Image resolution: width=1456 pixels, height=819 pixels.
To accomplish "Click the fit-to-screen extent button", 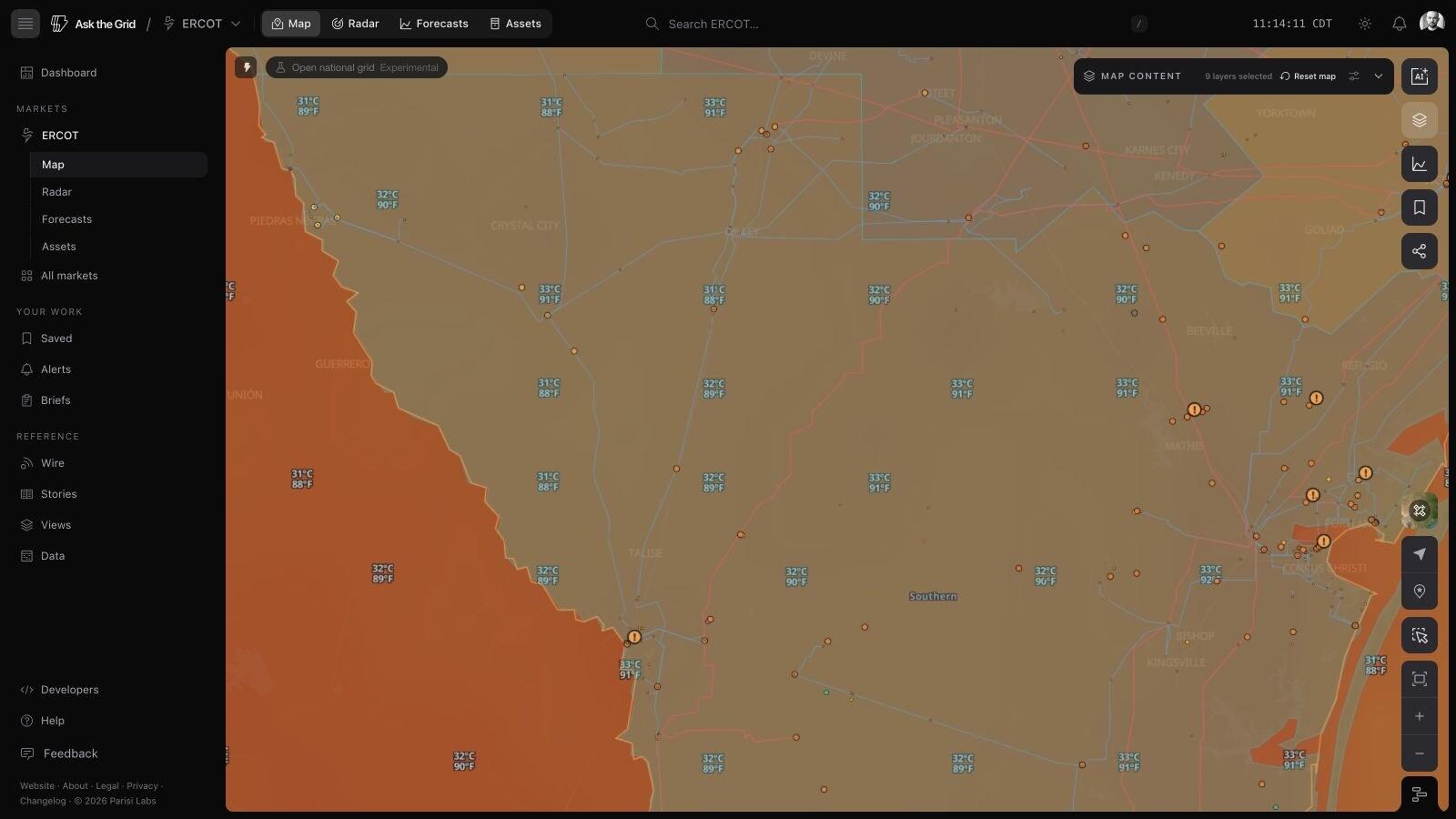I will click(1420, 679).
